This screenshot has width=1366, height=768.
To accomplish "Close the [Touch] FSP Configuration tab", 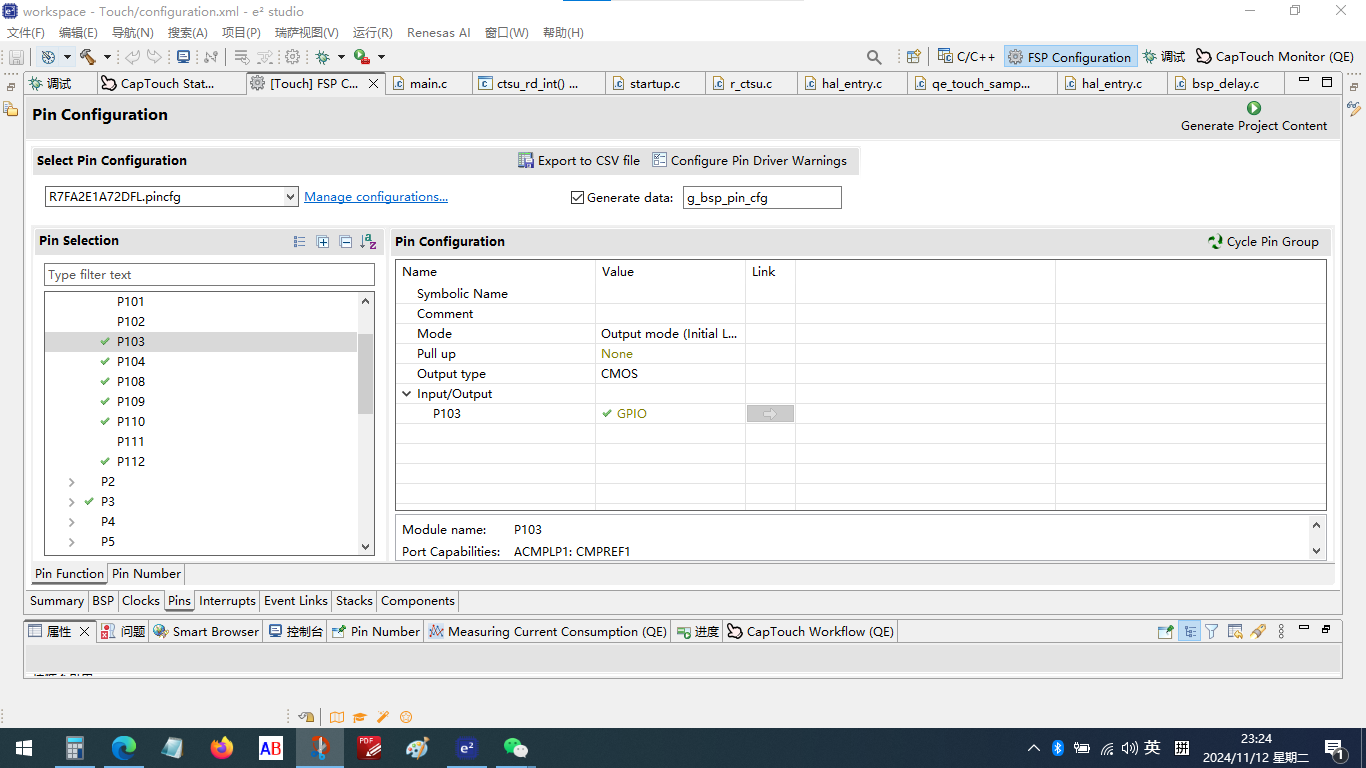I will coord(374,84).
